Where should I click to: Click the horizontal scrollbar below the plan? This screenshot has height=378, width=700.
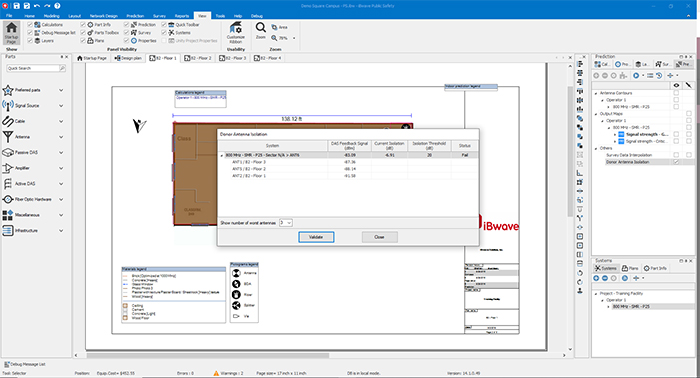[x=208, y=356]
